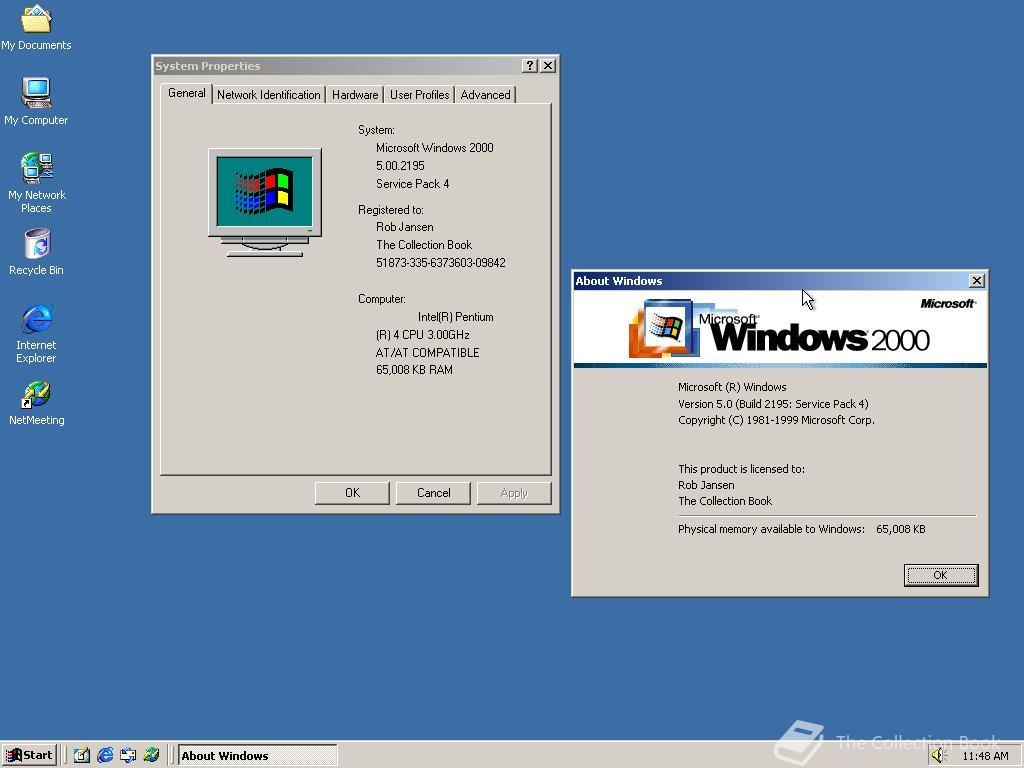Open NetMeeting desktop shortcut
1024x768 pixels.
tap(37, 404)
